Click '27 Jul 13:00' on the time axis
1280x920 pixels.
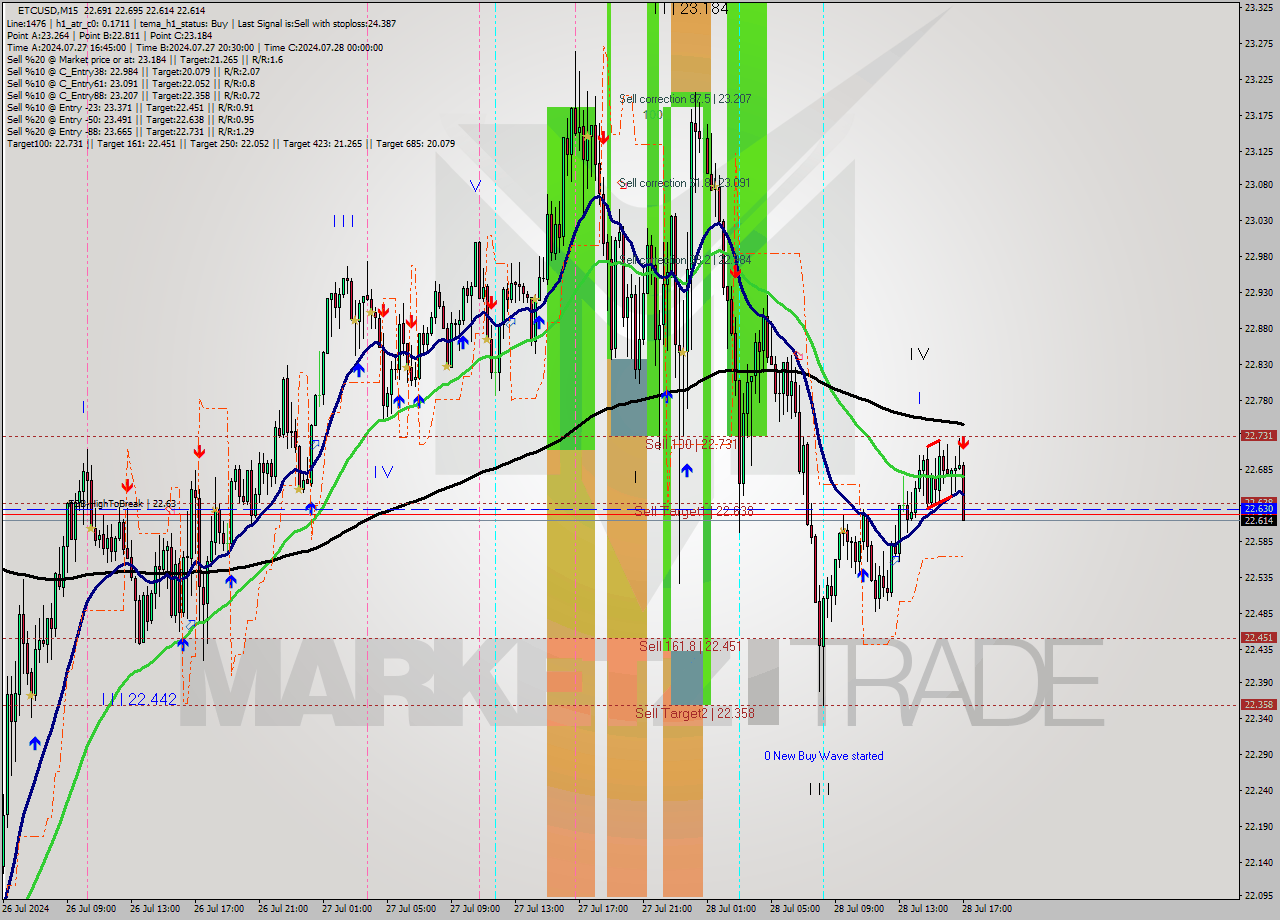[539, 910]
